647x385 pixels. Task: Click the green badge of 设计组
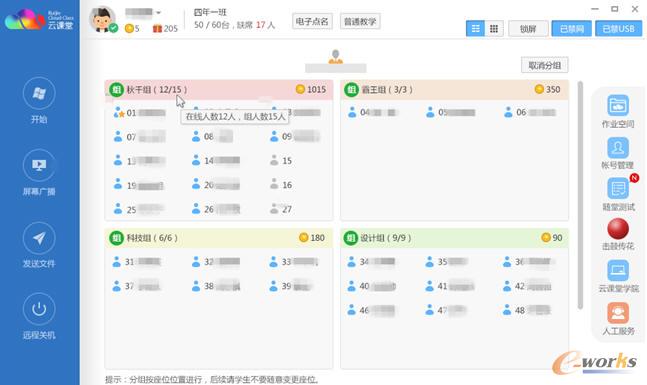coord(351,238)
